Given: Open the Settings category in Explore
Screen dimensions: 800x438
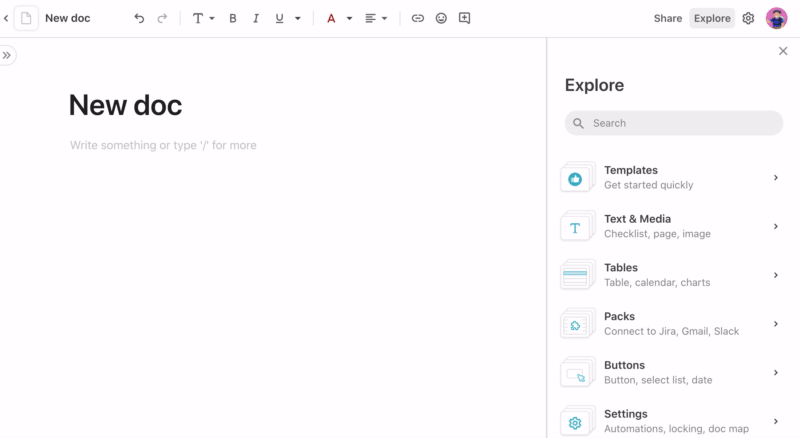Looking at the screenshot, I should [x=672, y=420].
